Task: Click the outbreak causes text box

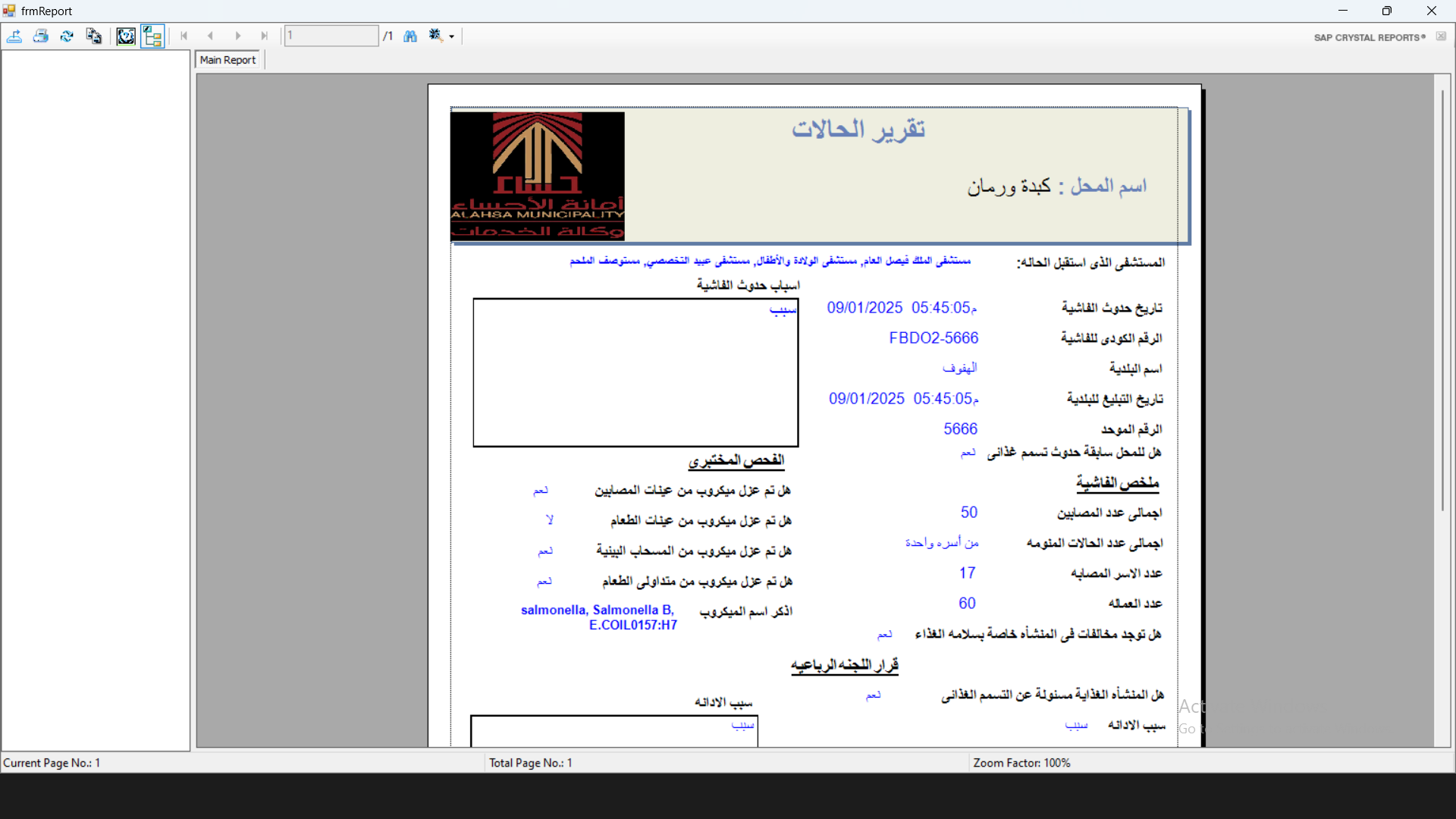Action: (635, 372)
